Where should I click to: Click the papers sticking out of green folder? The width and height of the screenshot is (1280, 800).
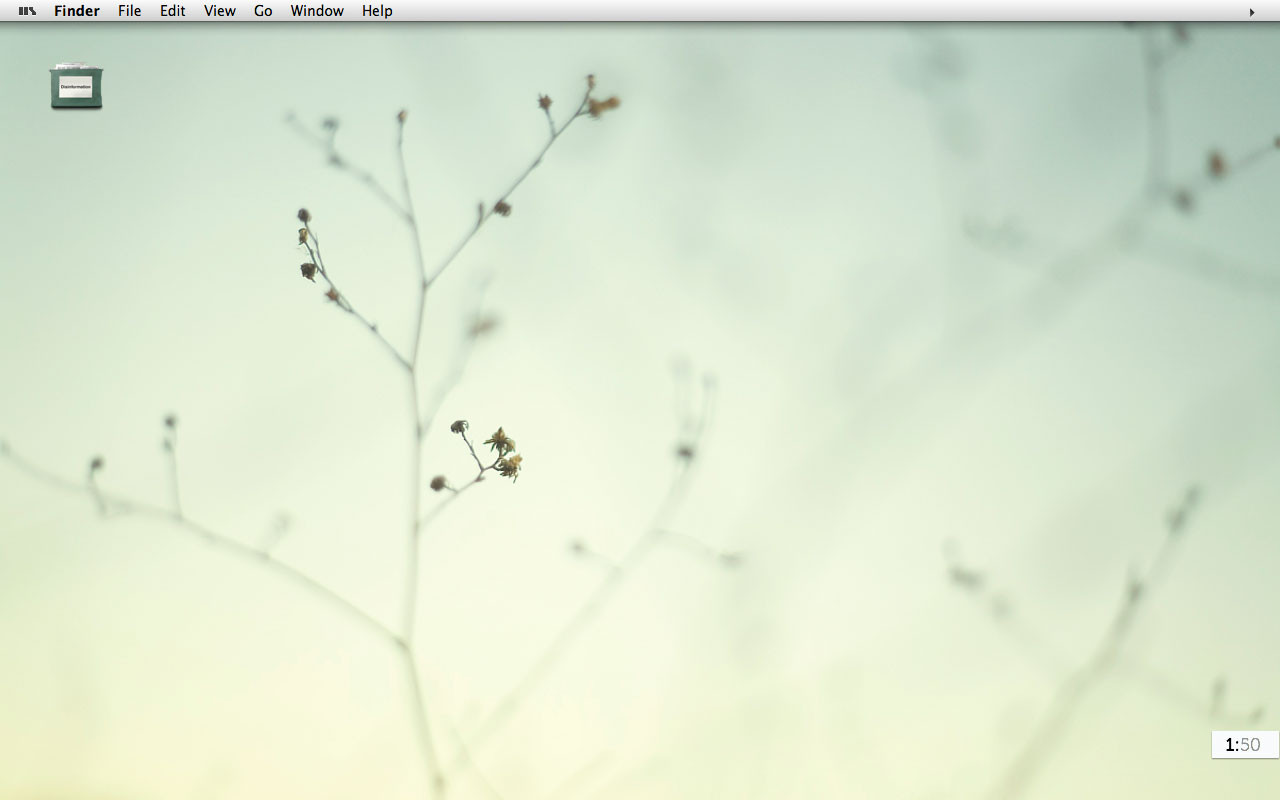[x=76, y=66]
